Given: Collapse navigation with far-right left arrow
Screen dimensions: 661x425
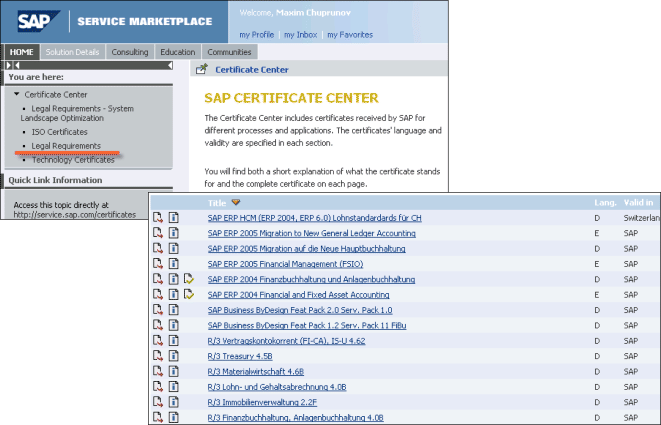Looking at the screenshot, I should (170, 65).
